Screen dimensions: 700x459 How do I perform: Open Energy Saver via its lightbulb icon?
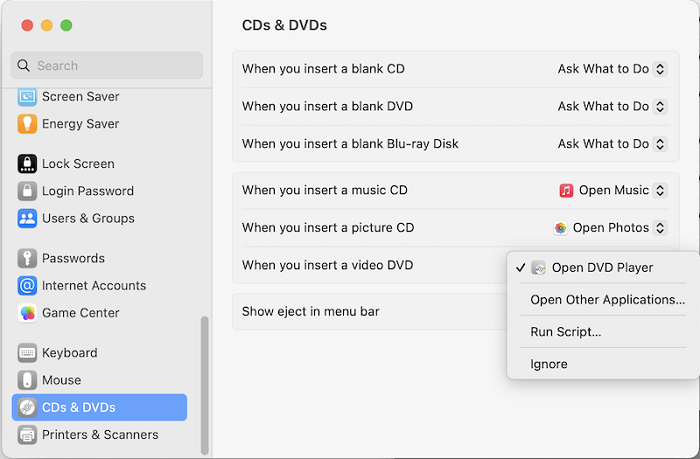point(27,124)
